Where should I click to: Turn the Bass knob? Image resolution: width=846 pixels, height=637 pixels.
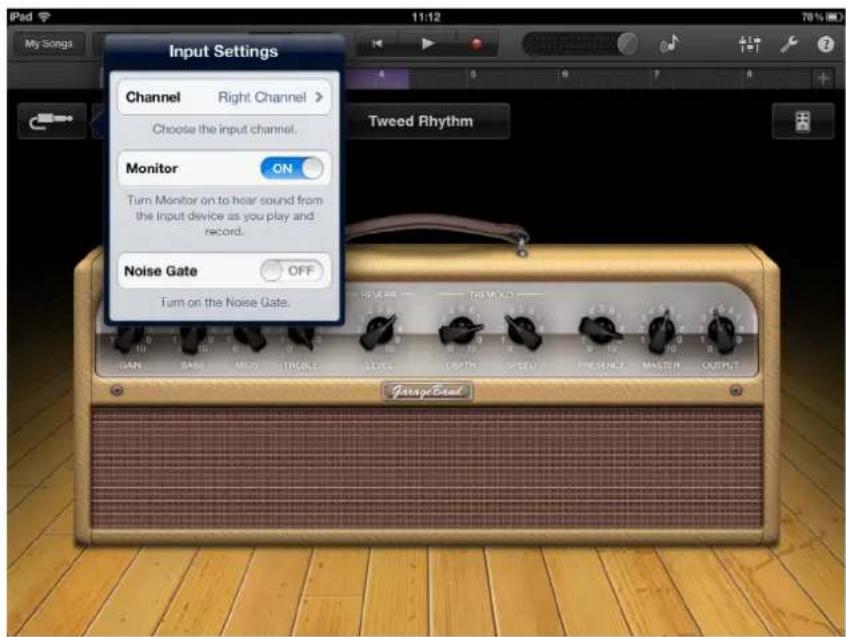pos(192,338)
